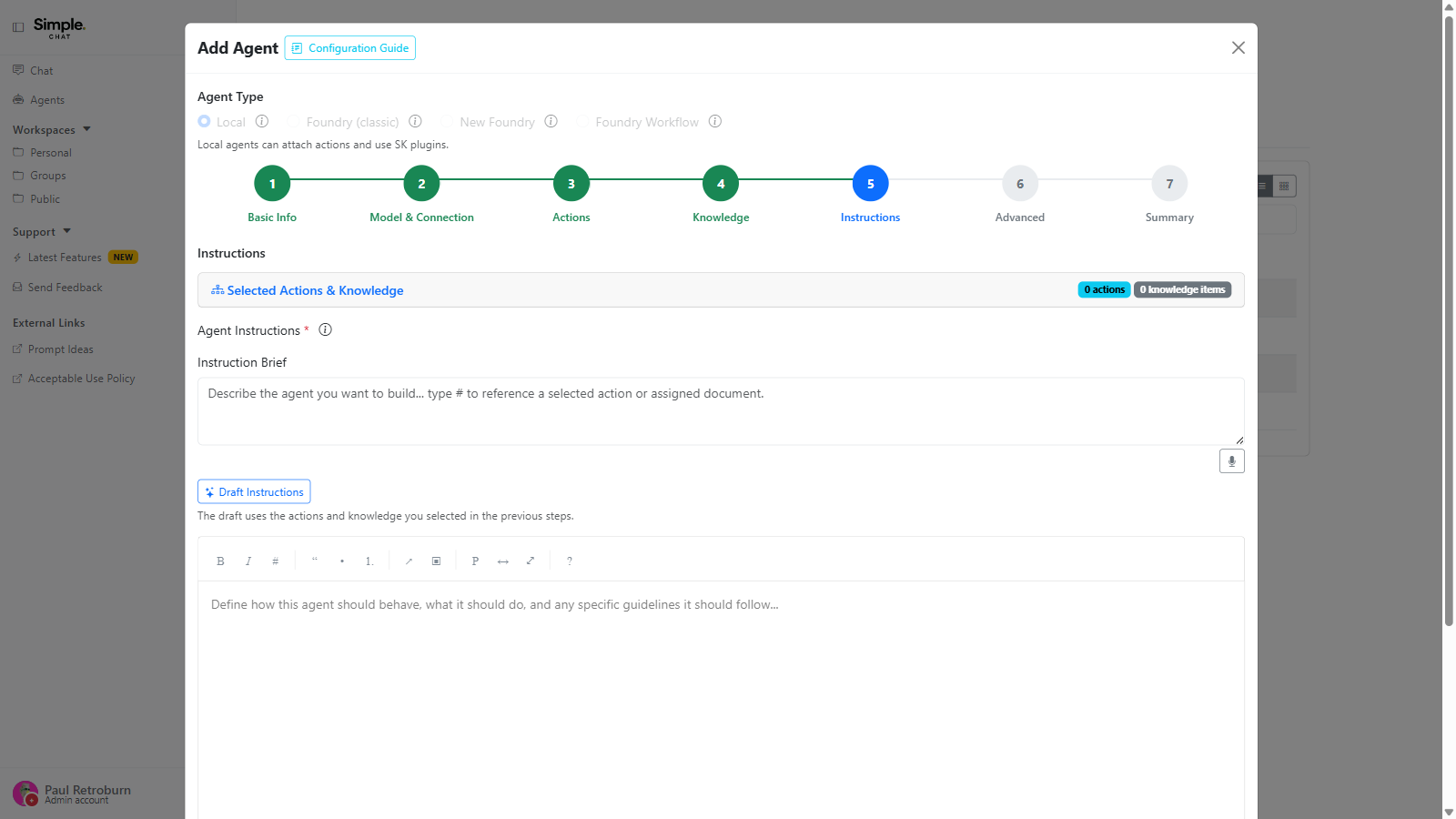Insert an image using the editor toolbar
Viewport: 1456px width, 819px height.
point(436,561)
